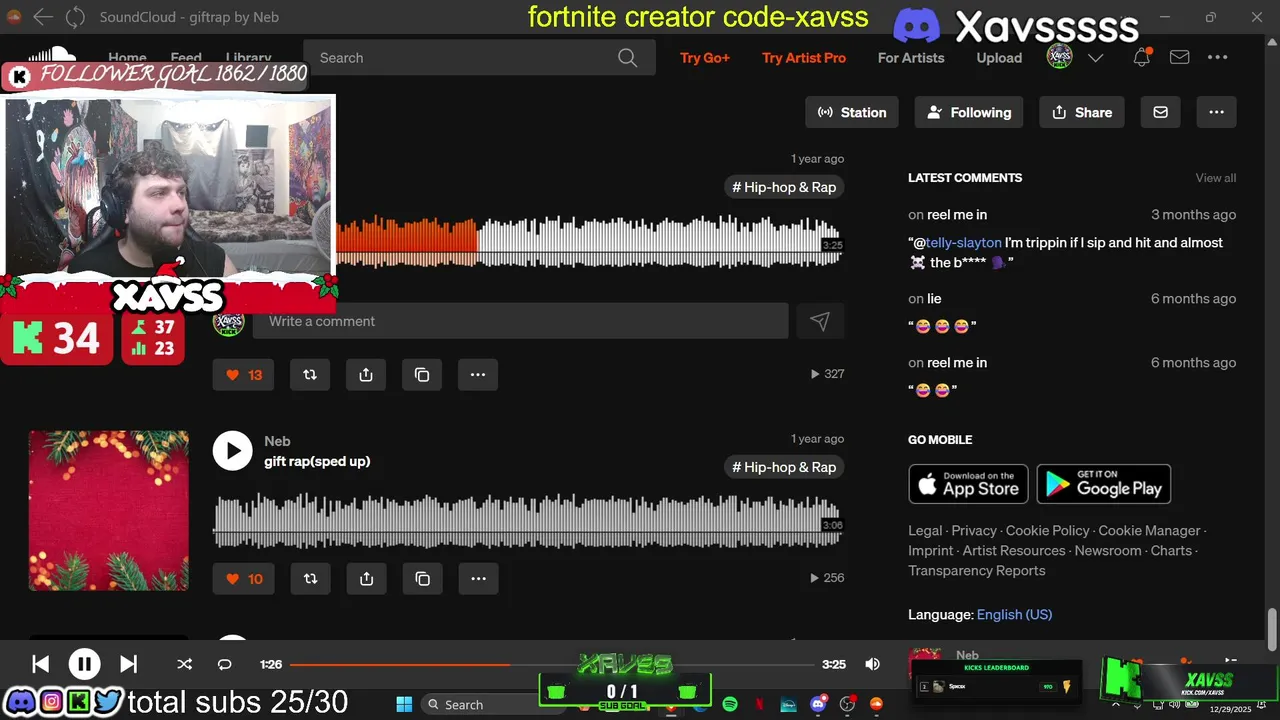Click the page vertical scrollbar thumb
Screen dimensions: 1280x720
1272,629
